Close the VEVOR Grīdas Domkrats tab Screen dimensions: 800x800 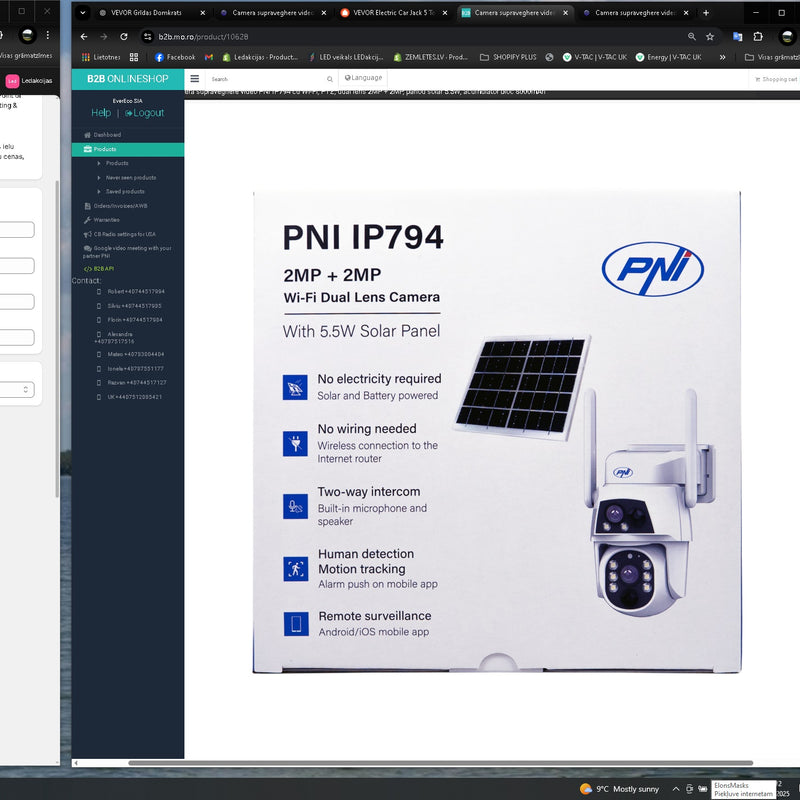203,13
